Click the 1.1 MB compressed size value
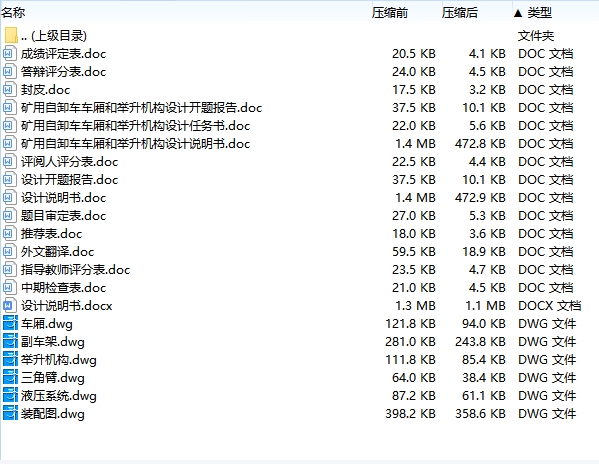The height and width of the screenshot is (464, 599). click(x=485, y=306)
